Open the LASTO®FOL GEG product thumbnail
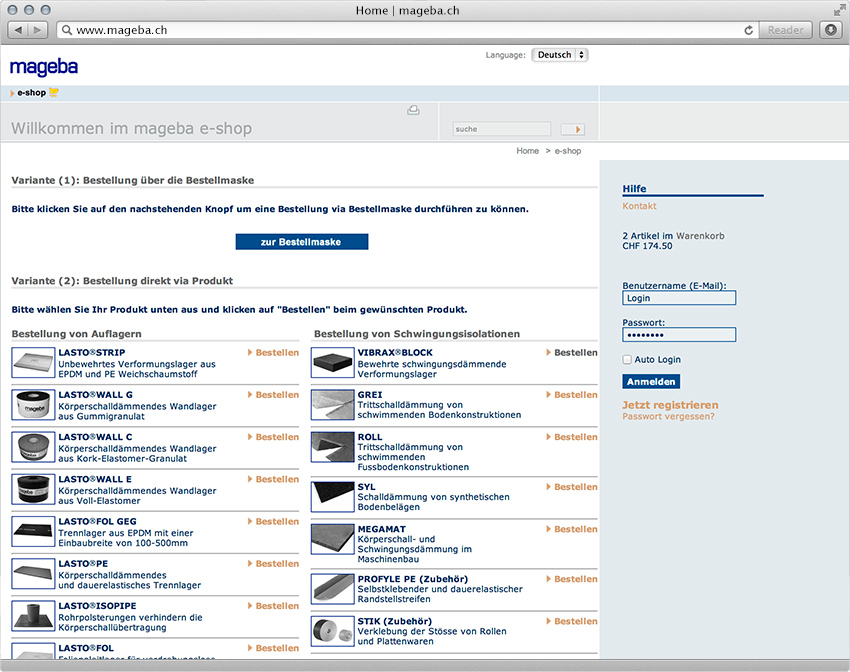This screenshot has height=672, width=850. click(33, 532)
